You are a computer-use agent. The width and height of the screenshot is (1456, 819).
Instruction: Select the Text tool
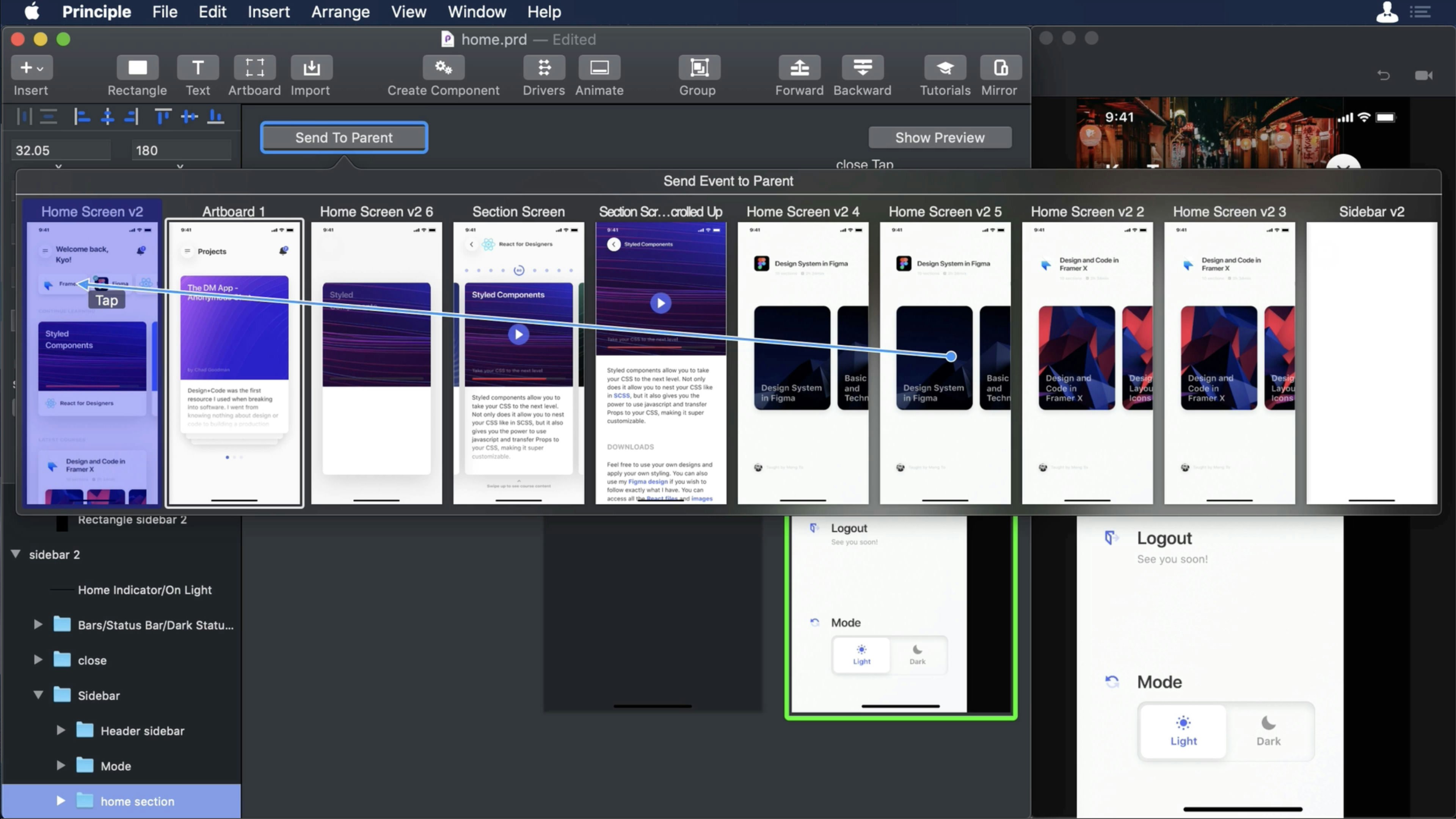(x=197, y=68)
